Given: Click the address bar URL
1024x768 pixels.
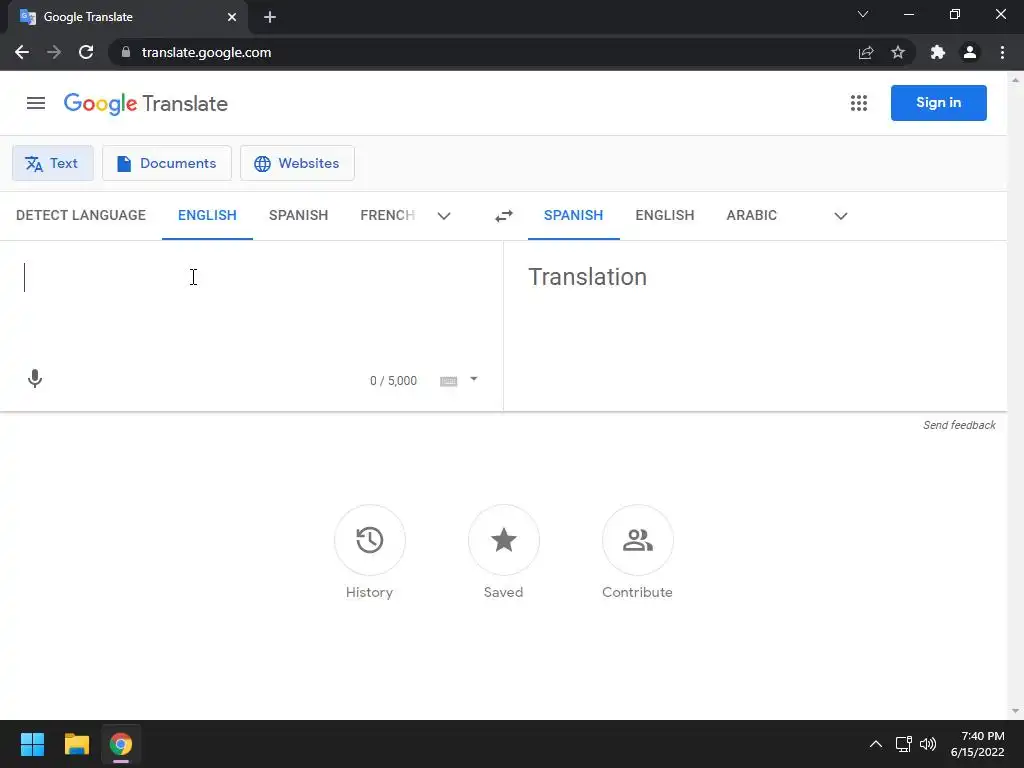Looking at the screenshot, I should (206, 52).
